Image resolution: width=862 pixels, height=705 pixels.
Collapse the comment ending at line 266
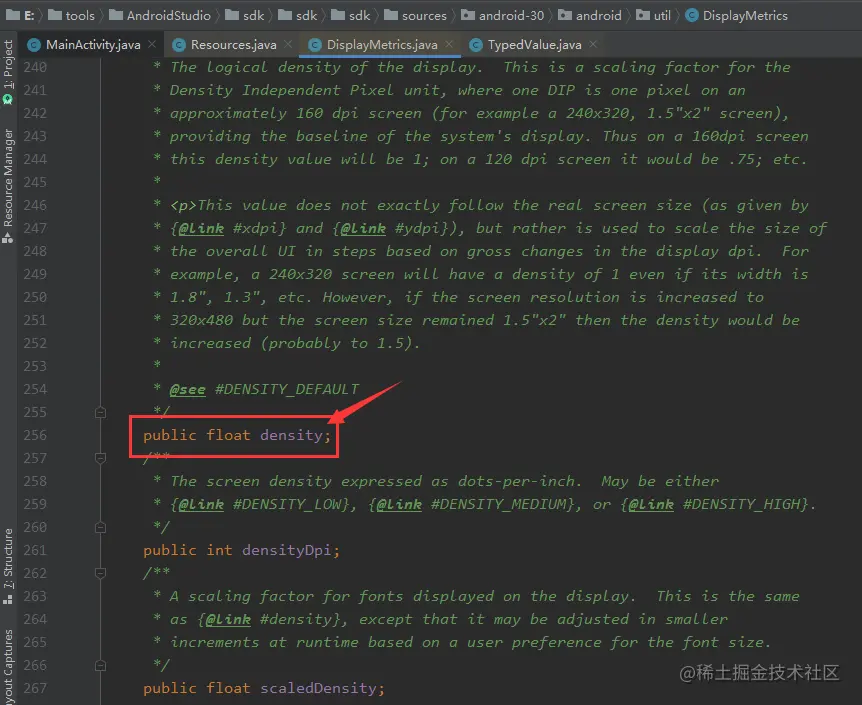[100, 665]
